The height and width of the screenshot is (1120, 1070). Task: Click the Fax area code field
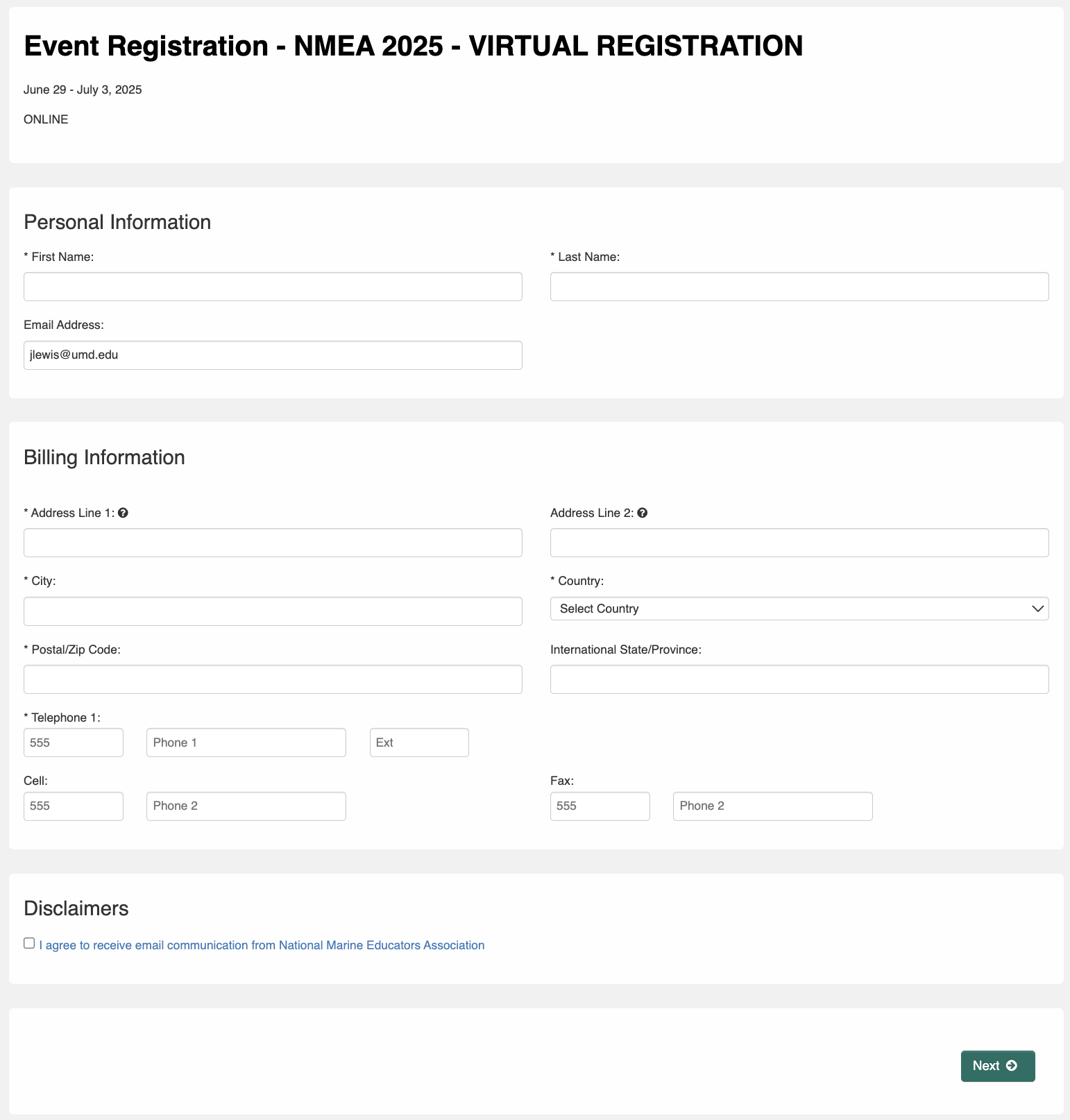coord(600,806)
